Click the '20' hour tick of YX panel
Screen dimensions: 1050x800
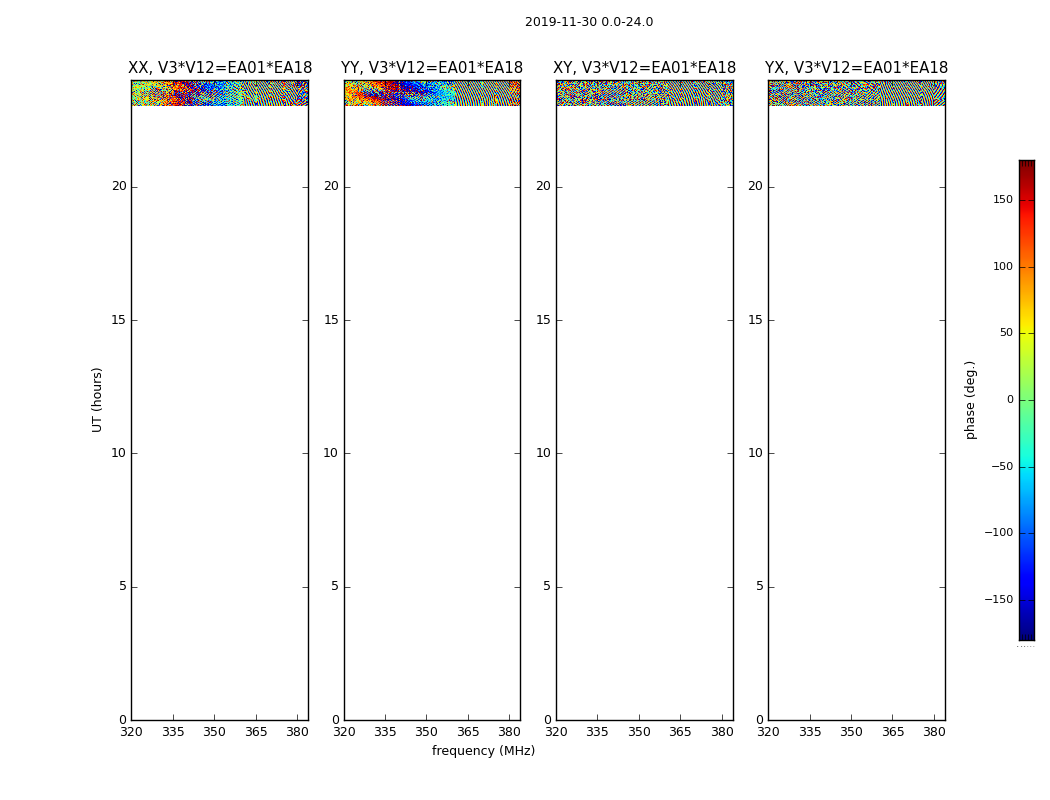[756, 186]
